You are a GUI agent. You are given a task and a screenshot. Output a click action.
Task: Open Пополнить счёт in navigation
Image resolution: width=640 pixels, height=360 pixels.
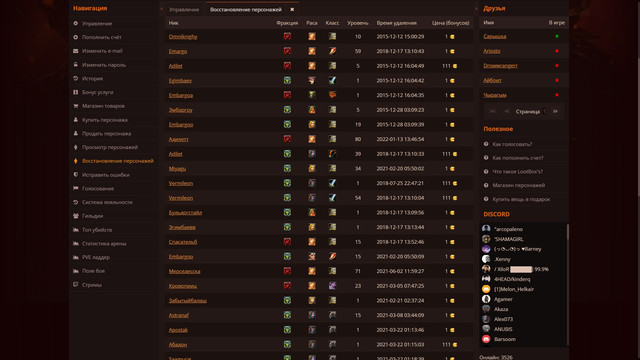click(x=102, y=37)
